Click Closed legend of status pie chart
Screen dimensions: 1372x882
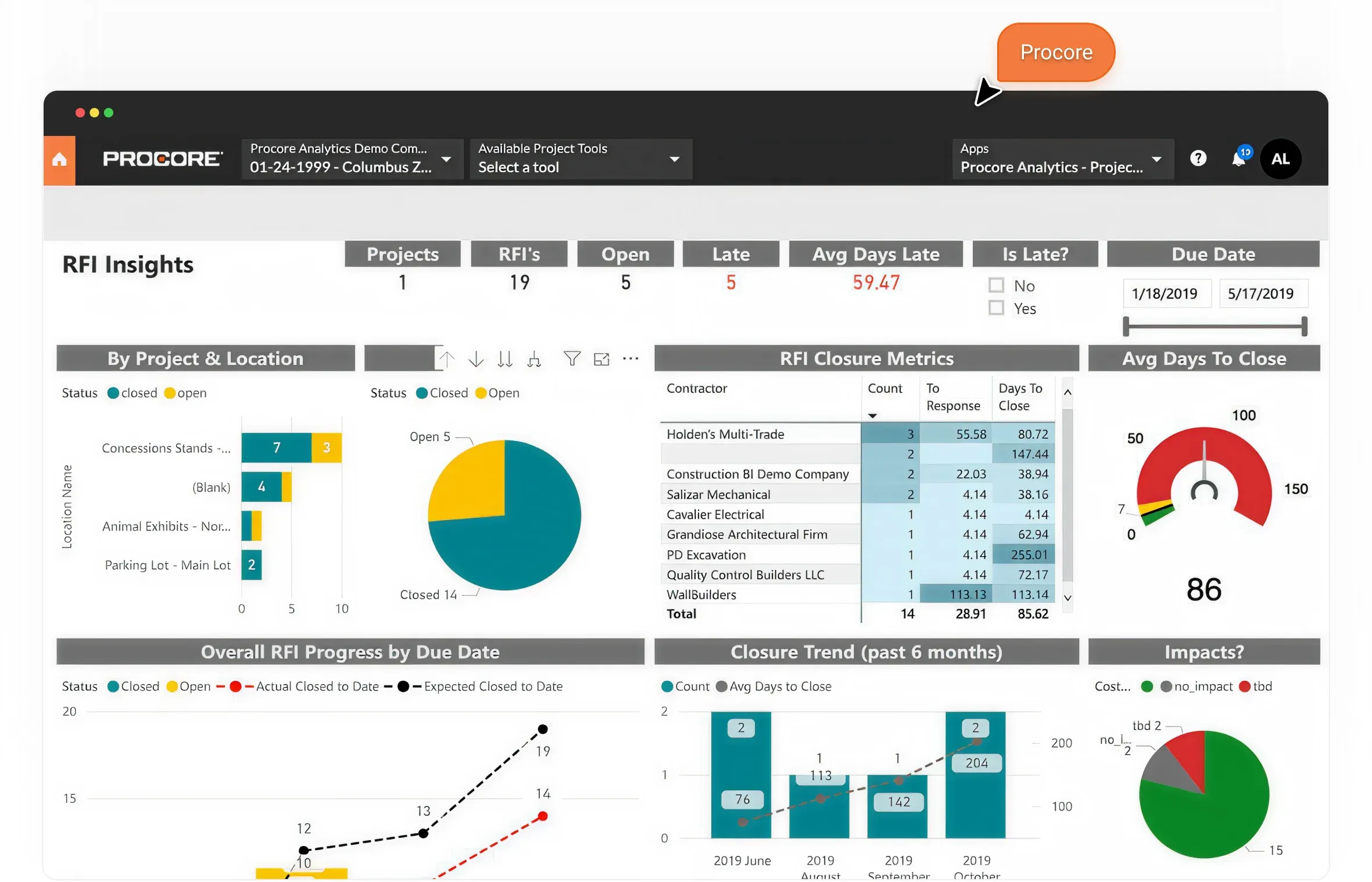442,393
